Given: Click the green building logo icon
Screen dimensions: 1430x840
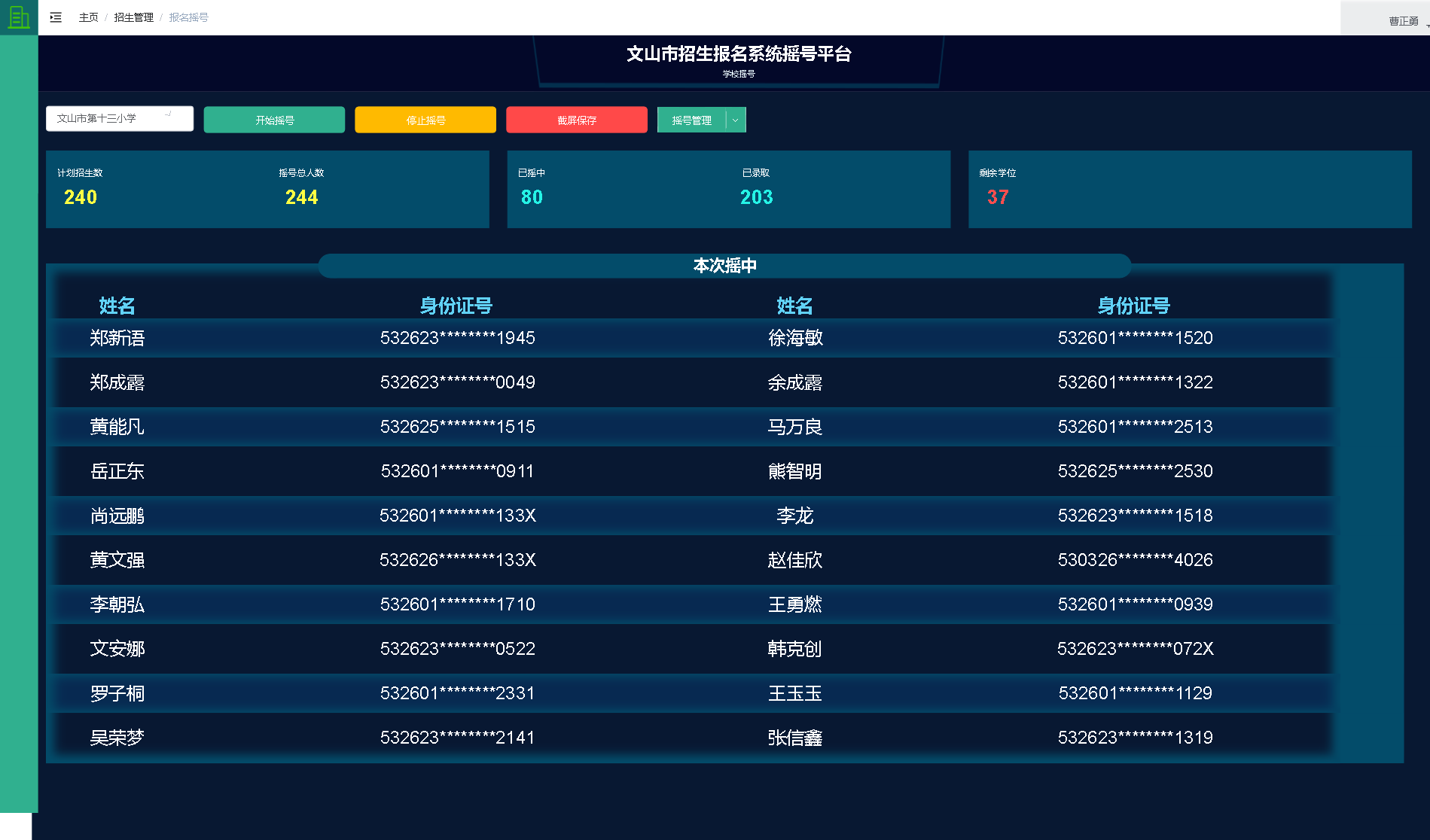Looking at the screenshot, I should coord(18,17).
